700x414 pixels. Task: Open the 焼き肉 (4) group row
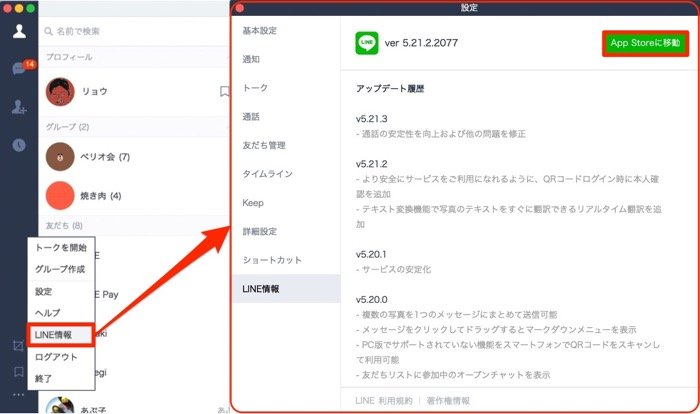[x=134, y=196]
